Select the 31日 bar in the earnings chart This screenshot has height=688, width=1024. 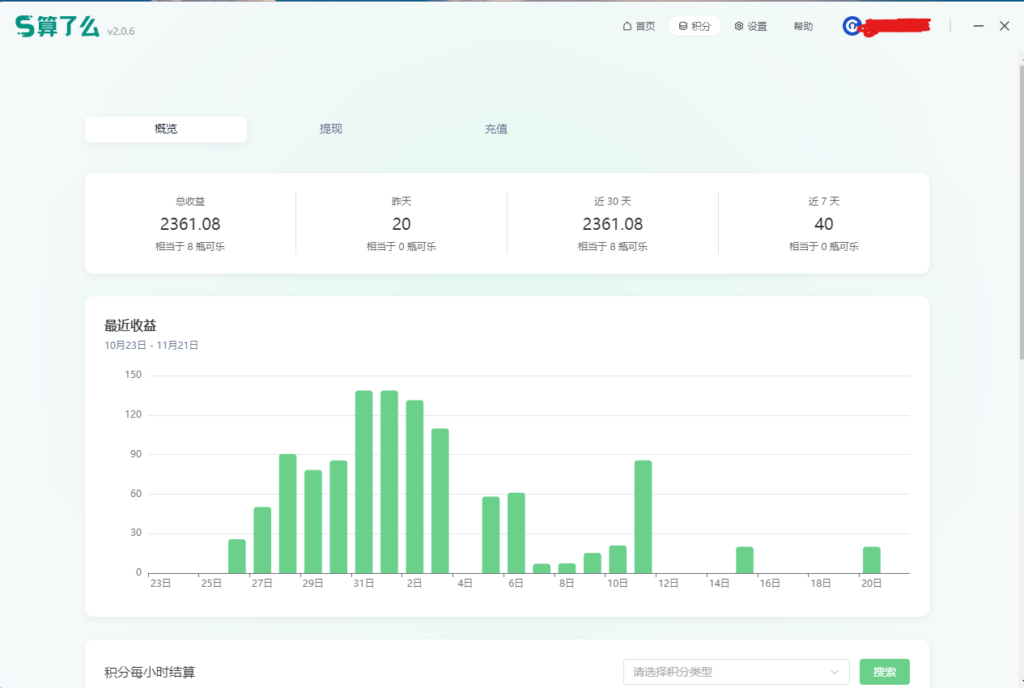[364, 481]
